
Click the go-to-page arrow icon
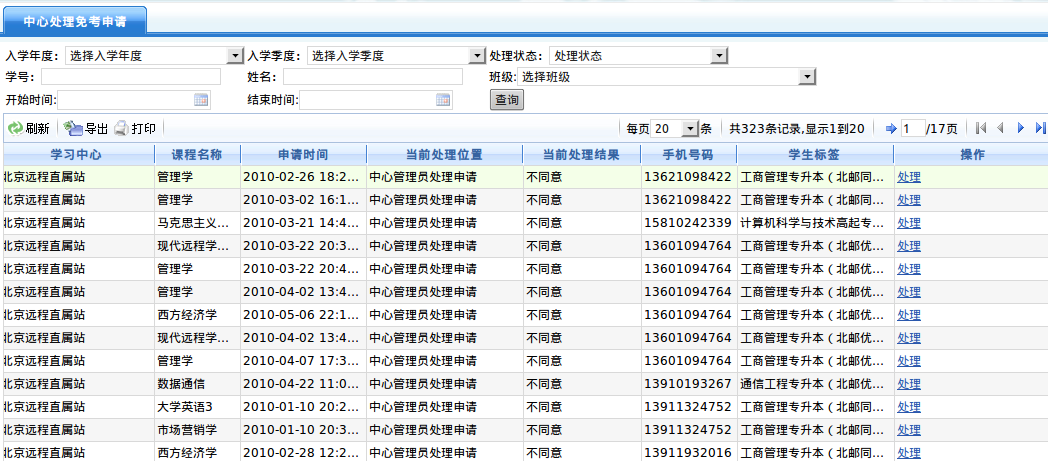click(x=890, y=128)
